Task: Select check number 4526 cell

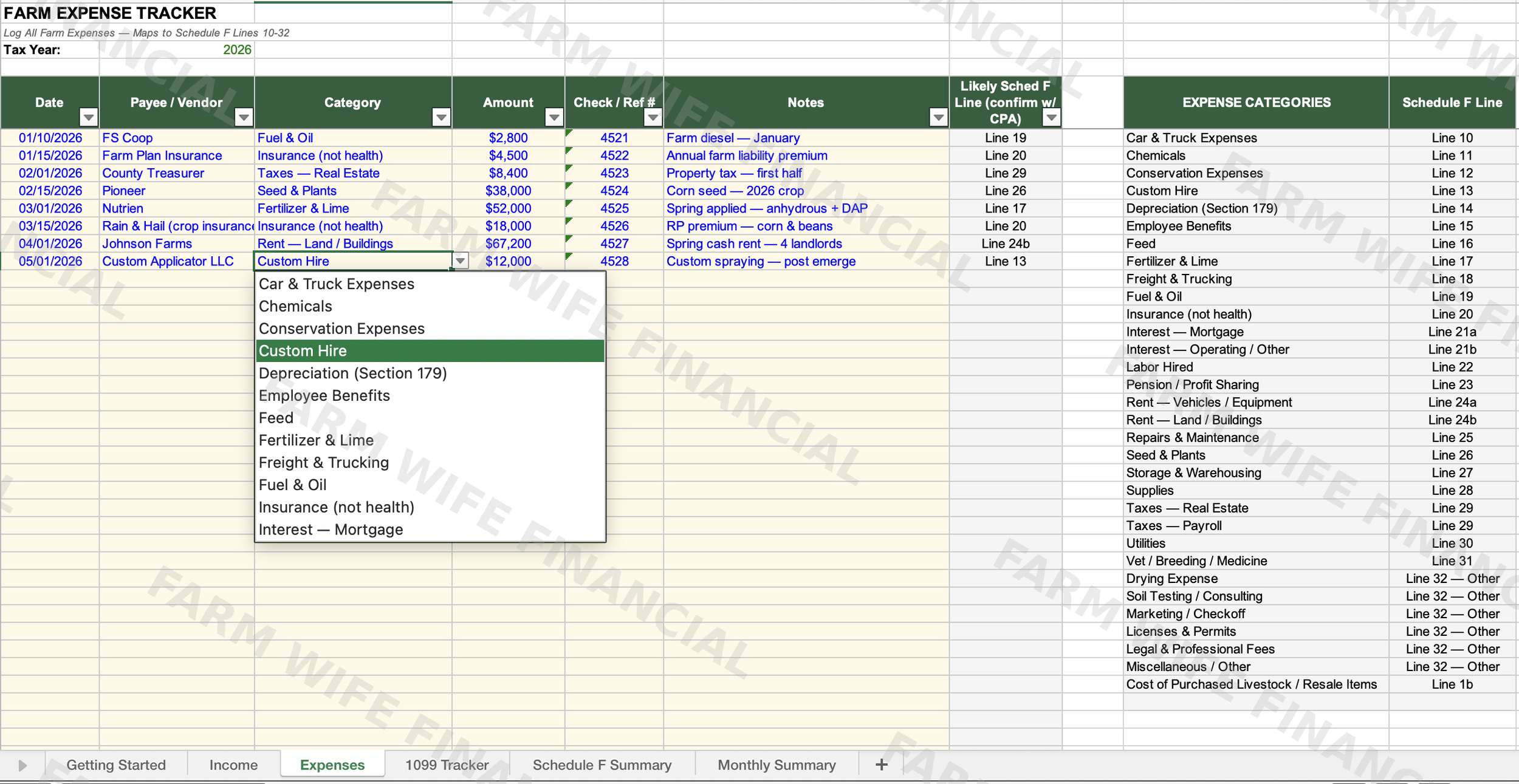Action: (614, 226)
